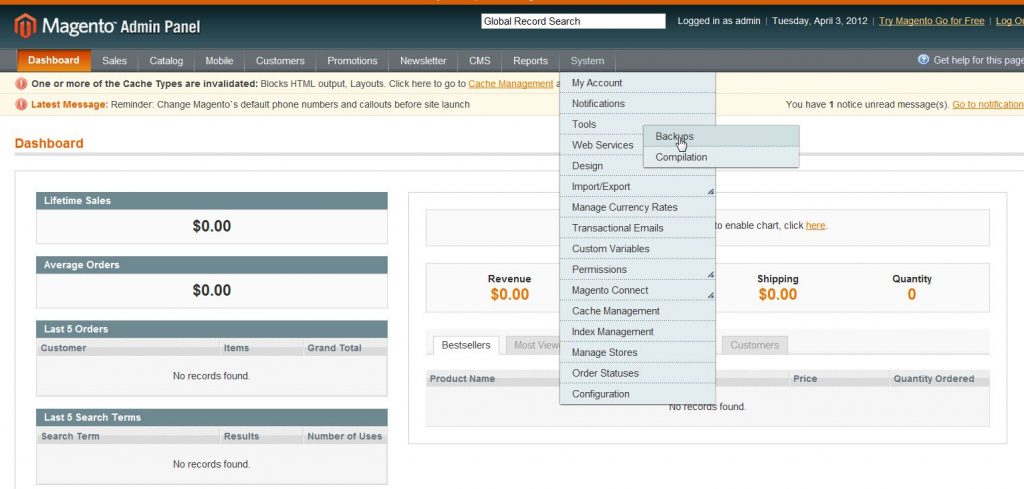Image resolution: width=1024 pixels, height=489 pixels.
Task: Click the Cache Management link in warning bar
Action: pos(510,84)
